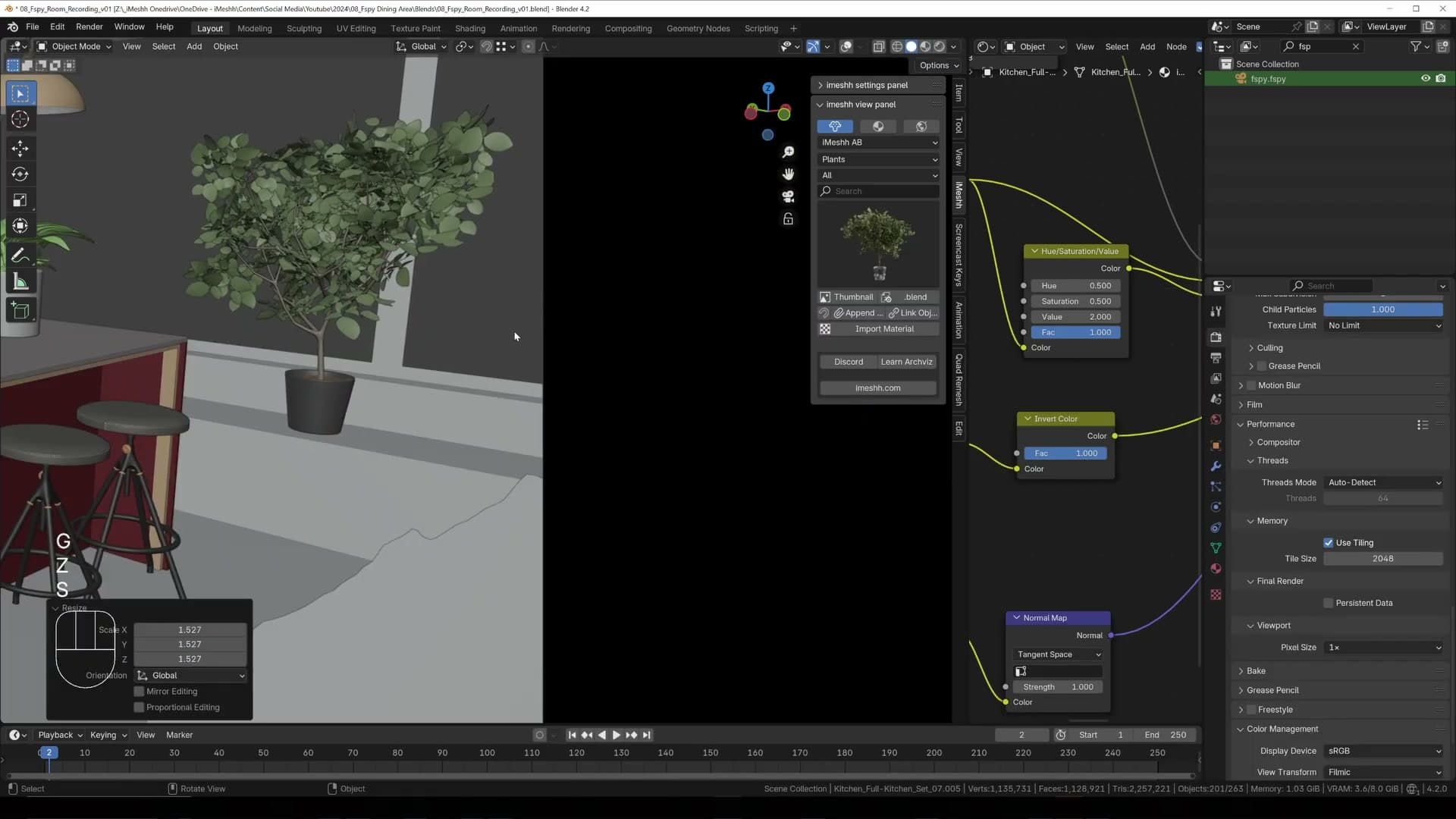
Task: Choose the Measure ruler tool
Action: pyautogui.click(x=20, y=282)
